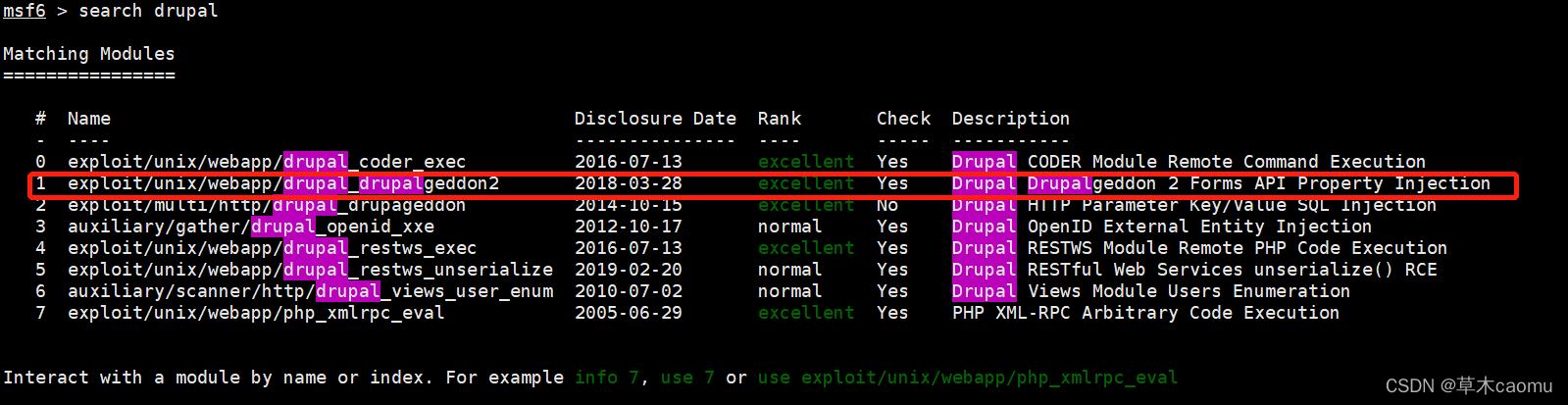
Task: Click description 'RESTWS Module Remote PHP Code Execution'
Action: [1238, 248]
